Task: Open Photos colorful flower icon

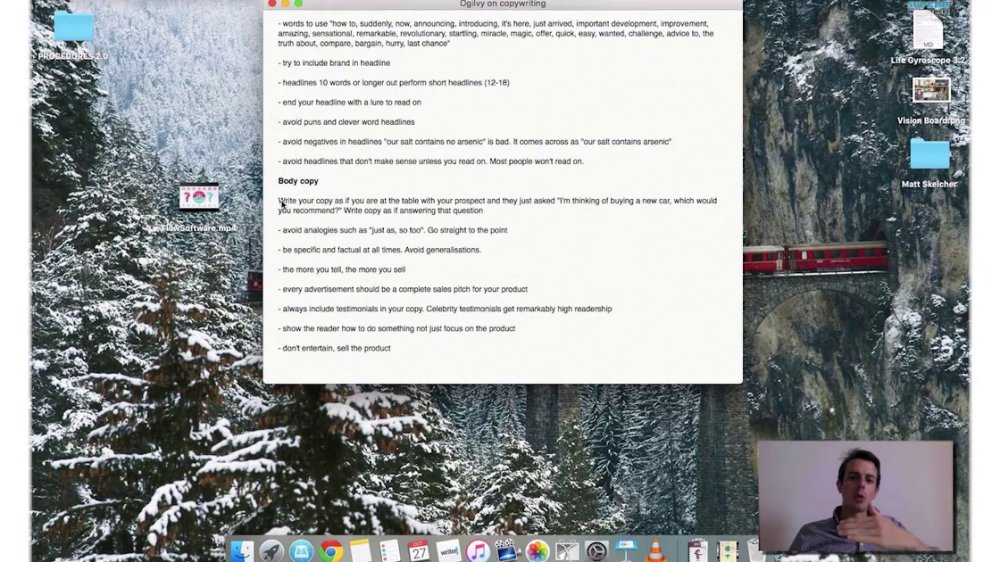Action: 537,551
